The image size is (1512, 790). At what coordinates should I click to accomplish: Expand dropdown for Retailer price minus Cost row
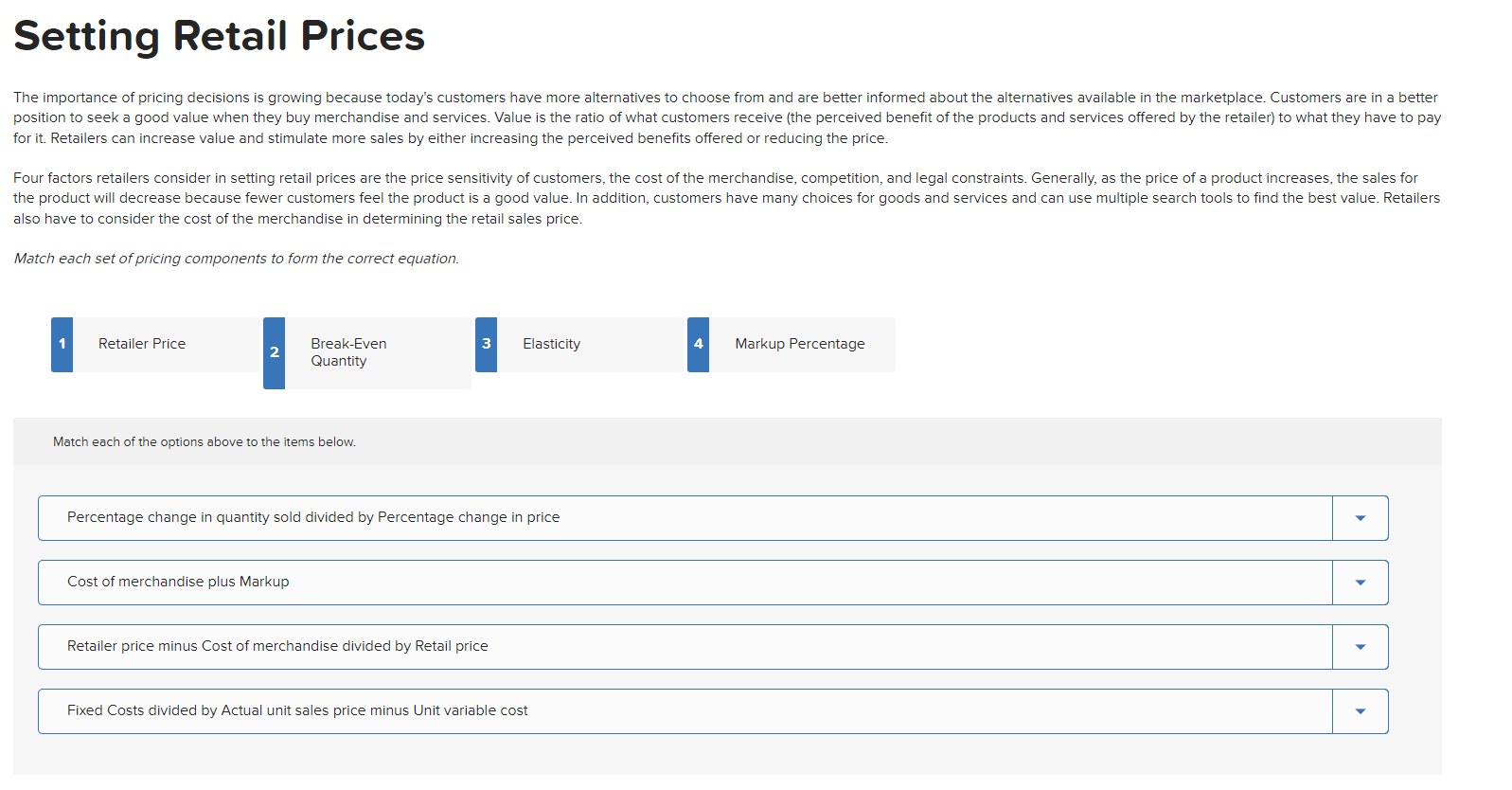pos(1360,647)
